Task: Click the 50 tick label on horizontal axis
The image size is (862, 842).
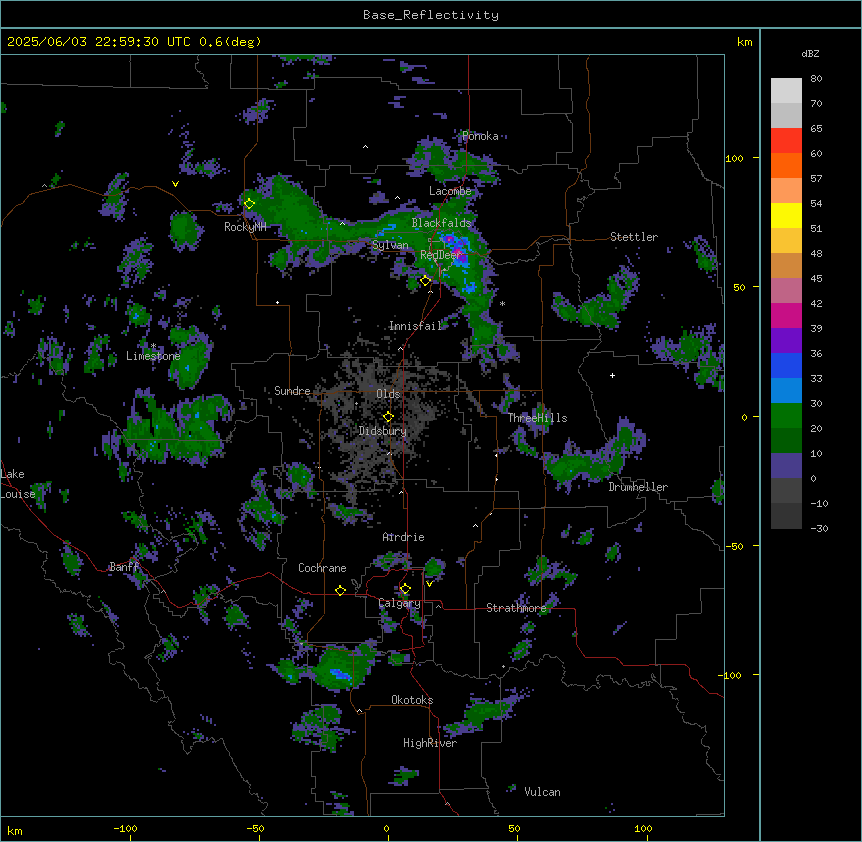Action: [x=514, y=828]
